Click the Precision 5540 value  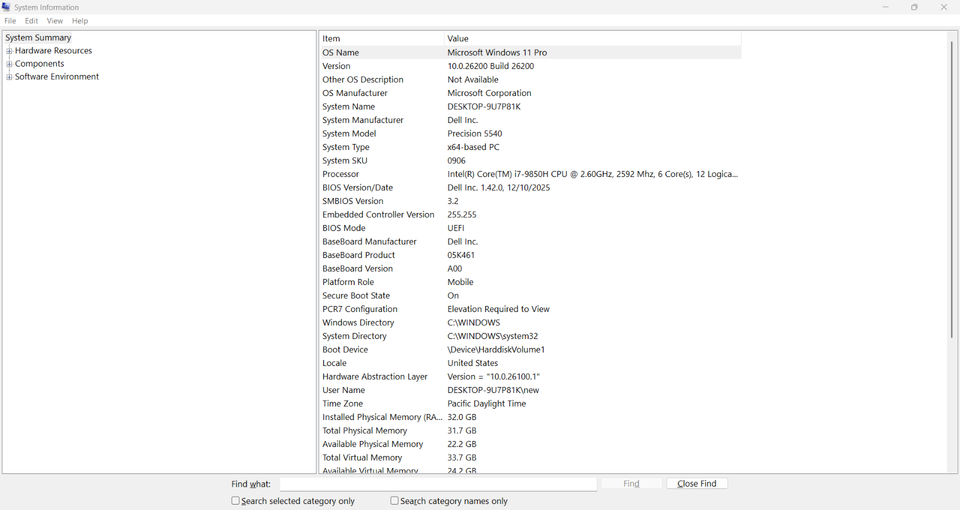click(474, 133)
